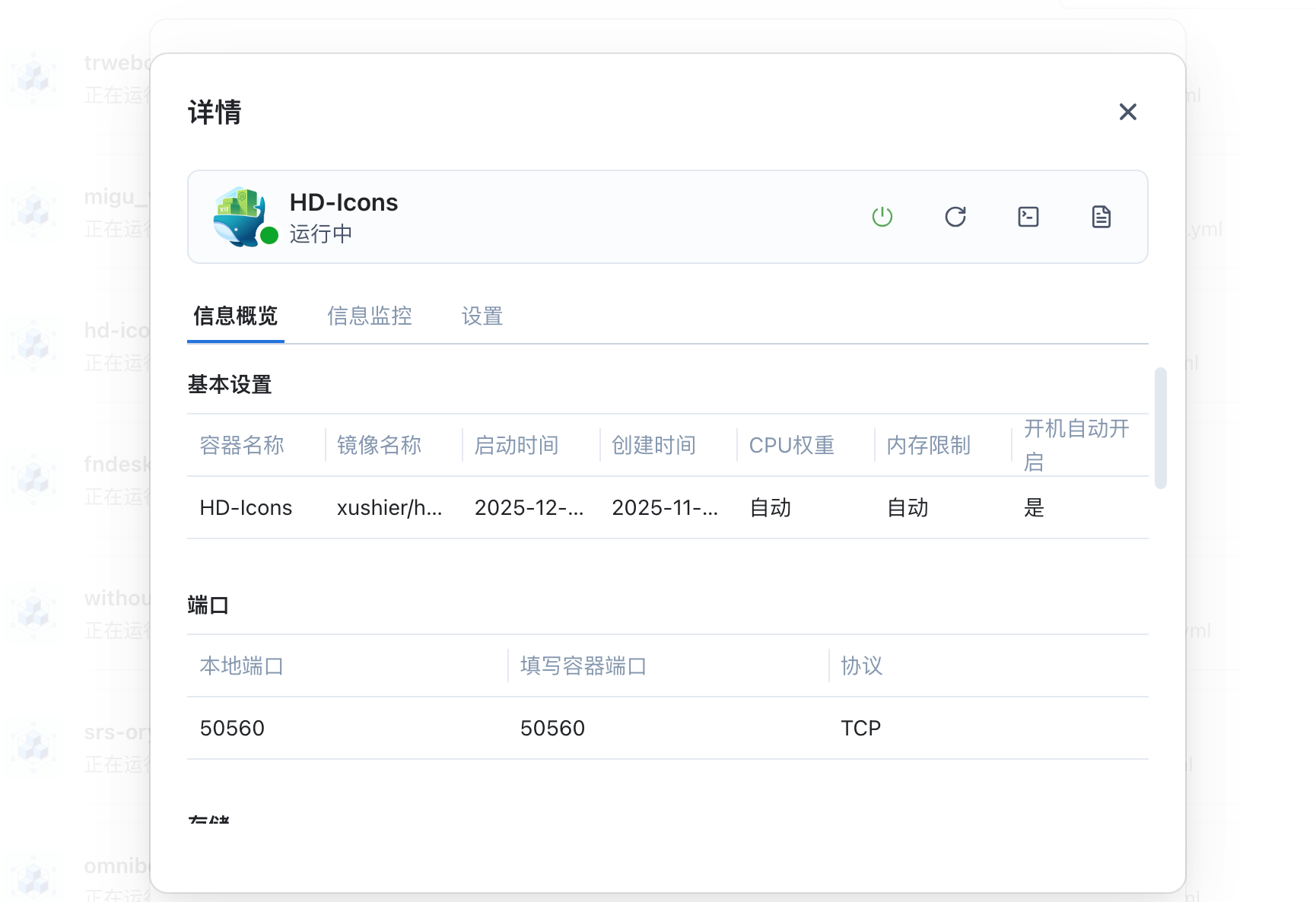Viewport: 1316px width, 902px height.
Task: Switch to the 信息监控 tab
Action: coord(369,316)
